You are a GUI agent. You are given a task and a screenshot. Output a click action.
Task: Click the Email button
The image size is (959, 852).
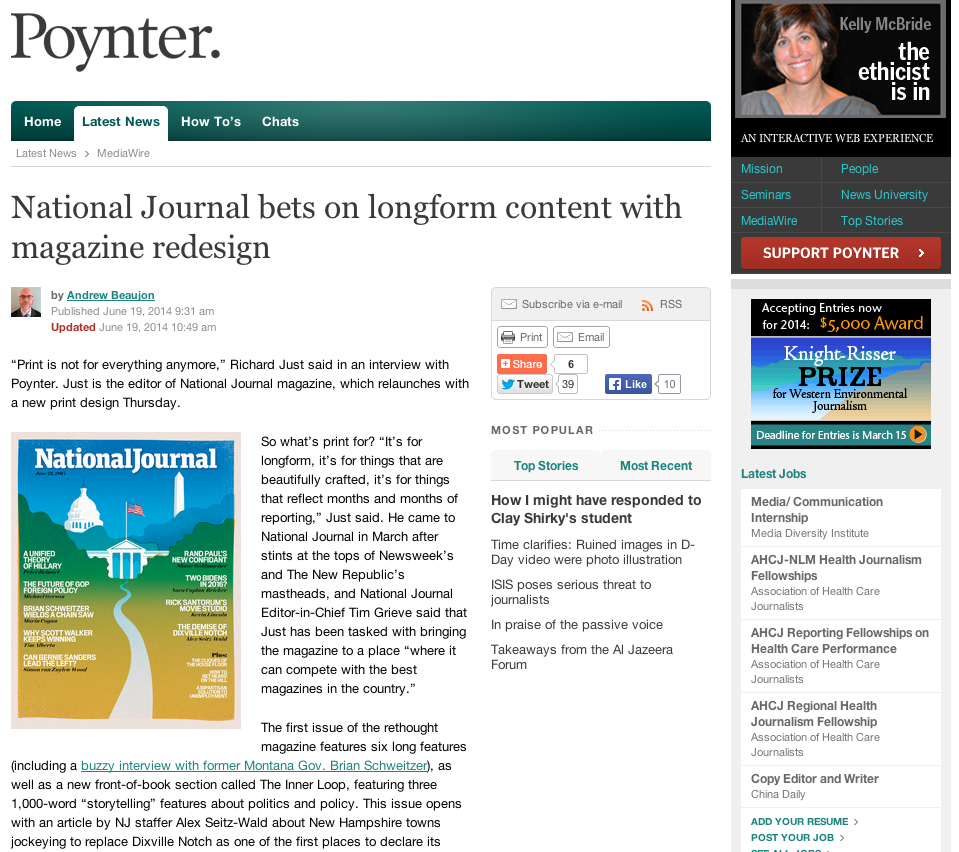tap(581, 337)
